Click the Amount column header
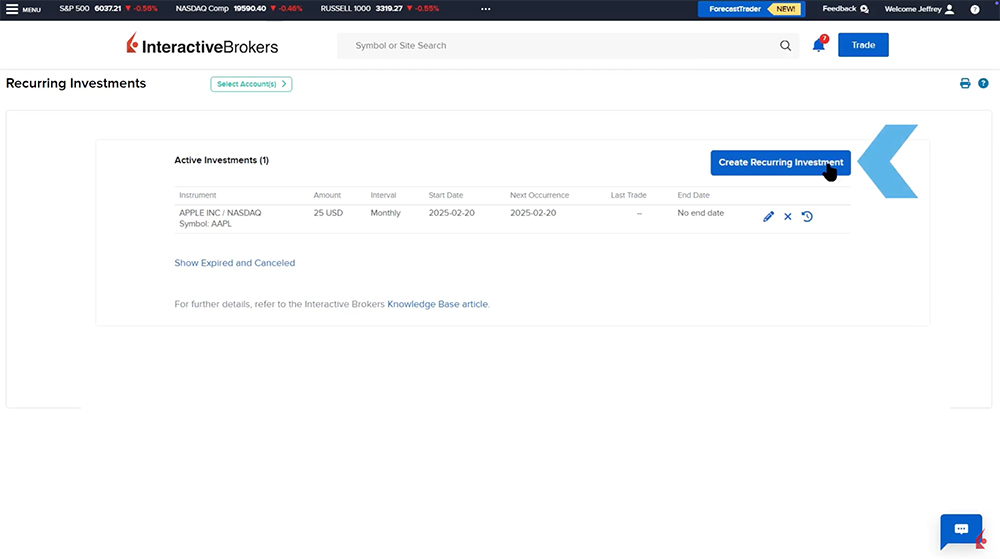This screenshot has height=559, width=1000. tap(327, 195)
